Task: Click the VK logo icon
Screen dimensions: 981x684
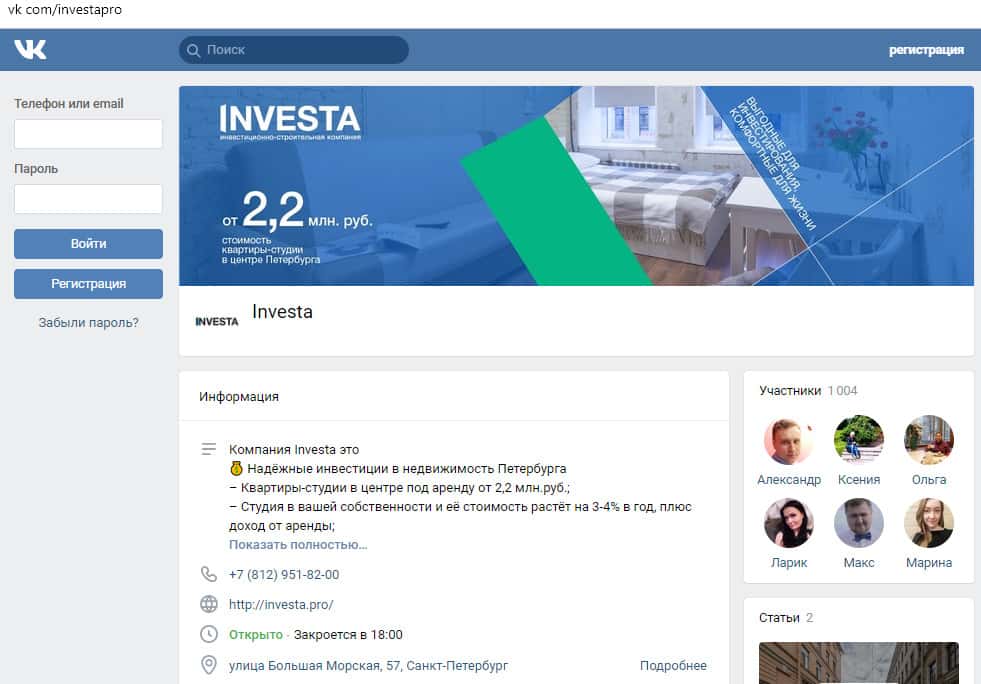Action: point(30,49)
